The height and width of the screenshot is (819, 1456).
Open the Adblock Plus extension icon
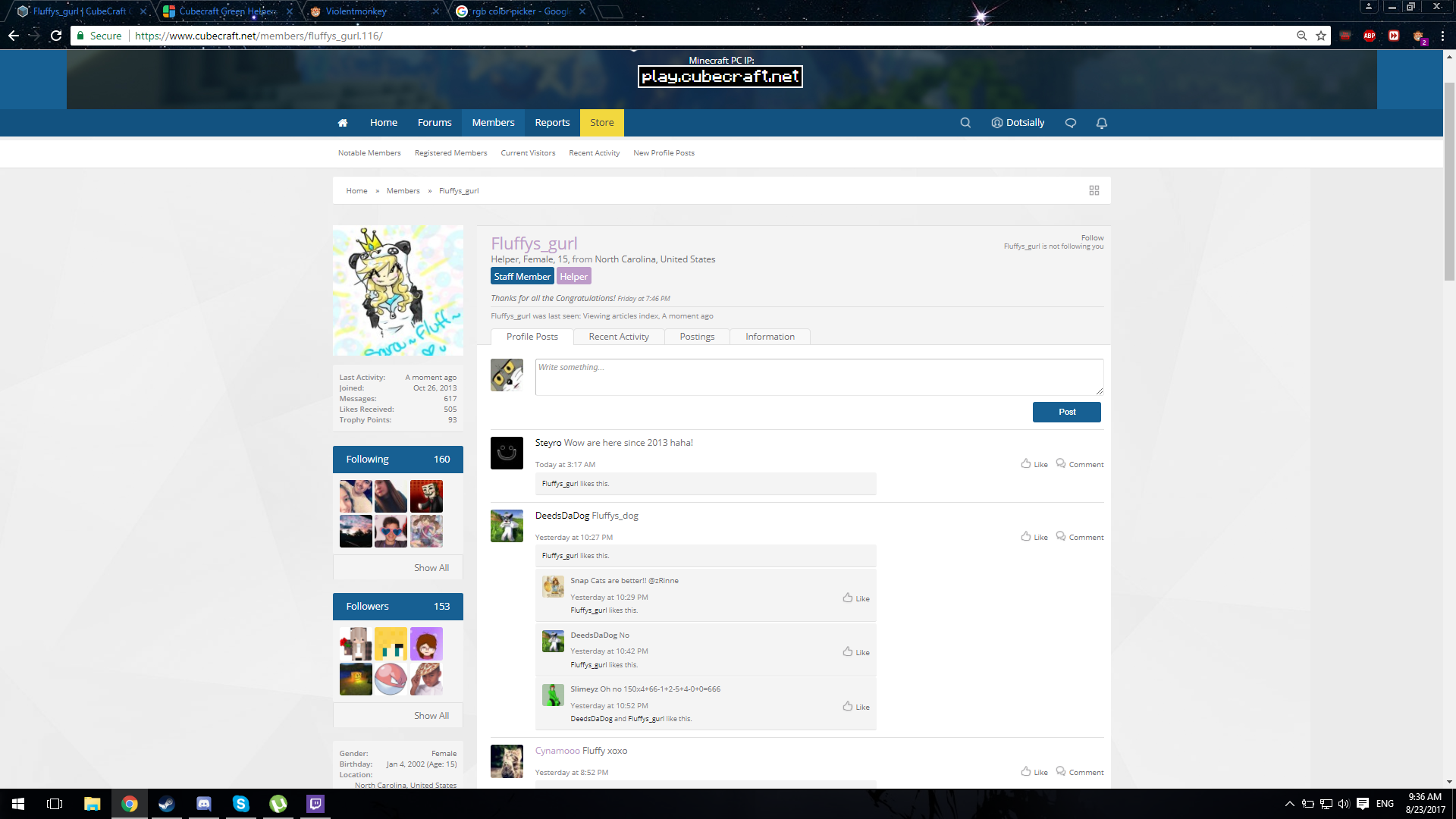tap(1370, 36)
